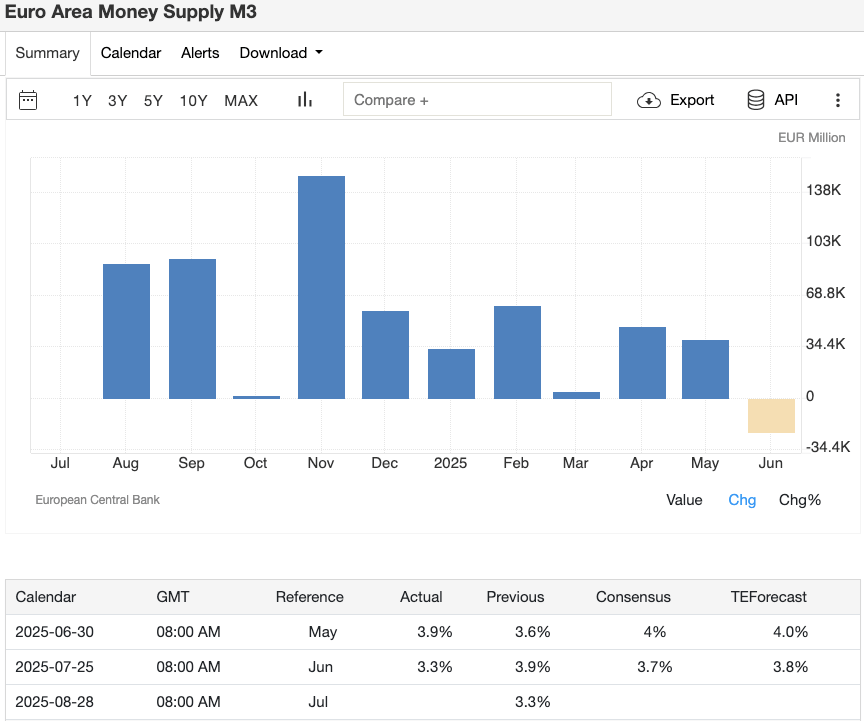Switch chart to Chg% view
This screenshot has height=721, width=864.
pos(800,500)
